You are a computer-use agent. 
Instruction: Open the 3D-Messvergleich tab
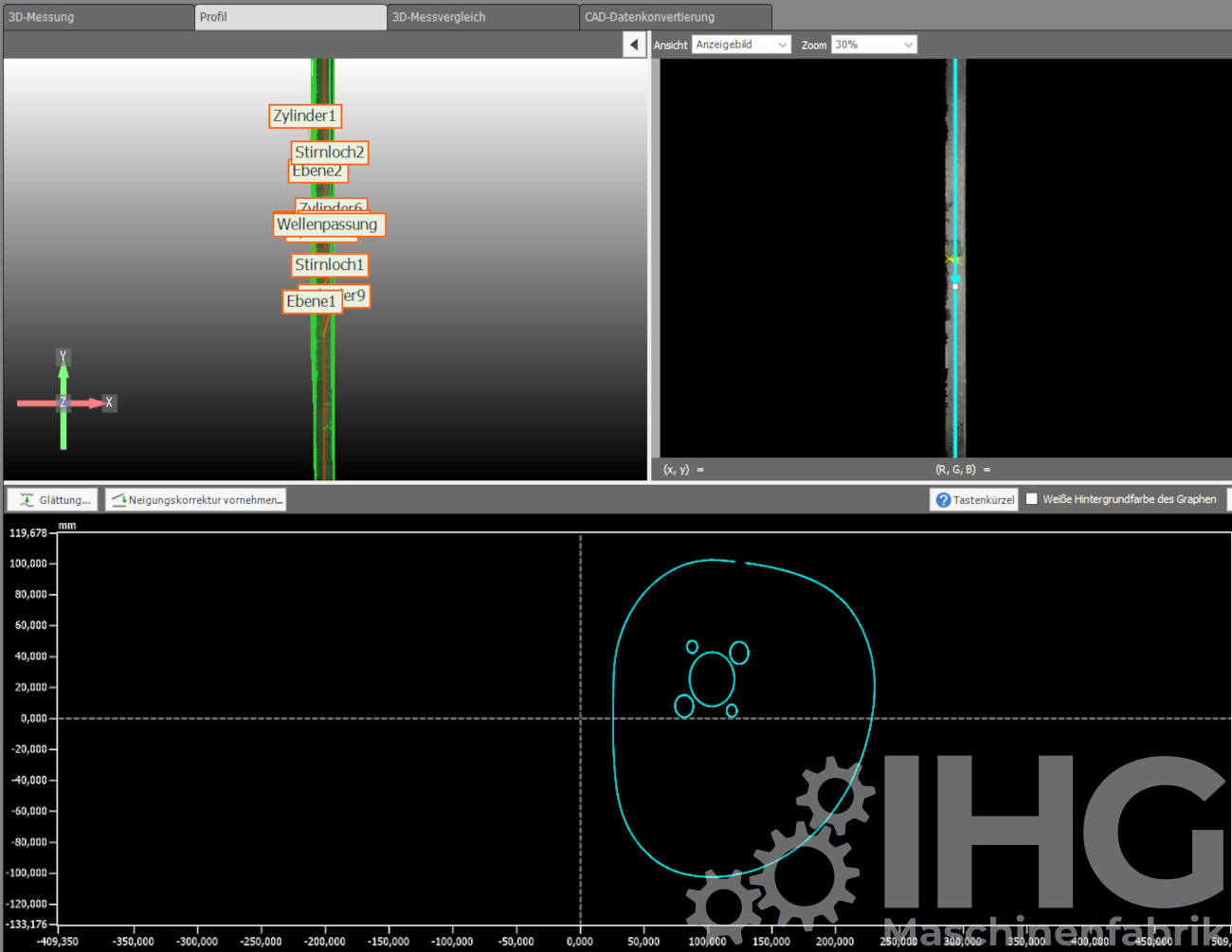(x=482, y=17)
